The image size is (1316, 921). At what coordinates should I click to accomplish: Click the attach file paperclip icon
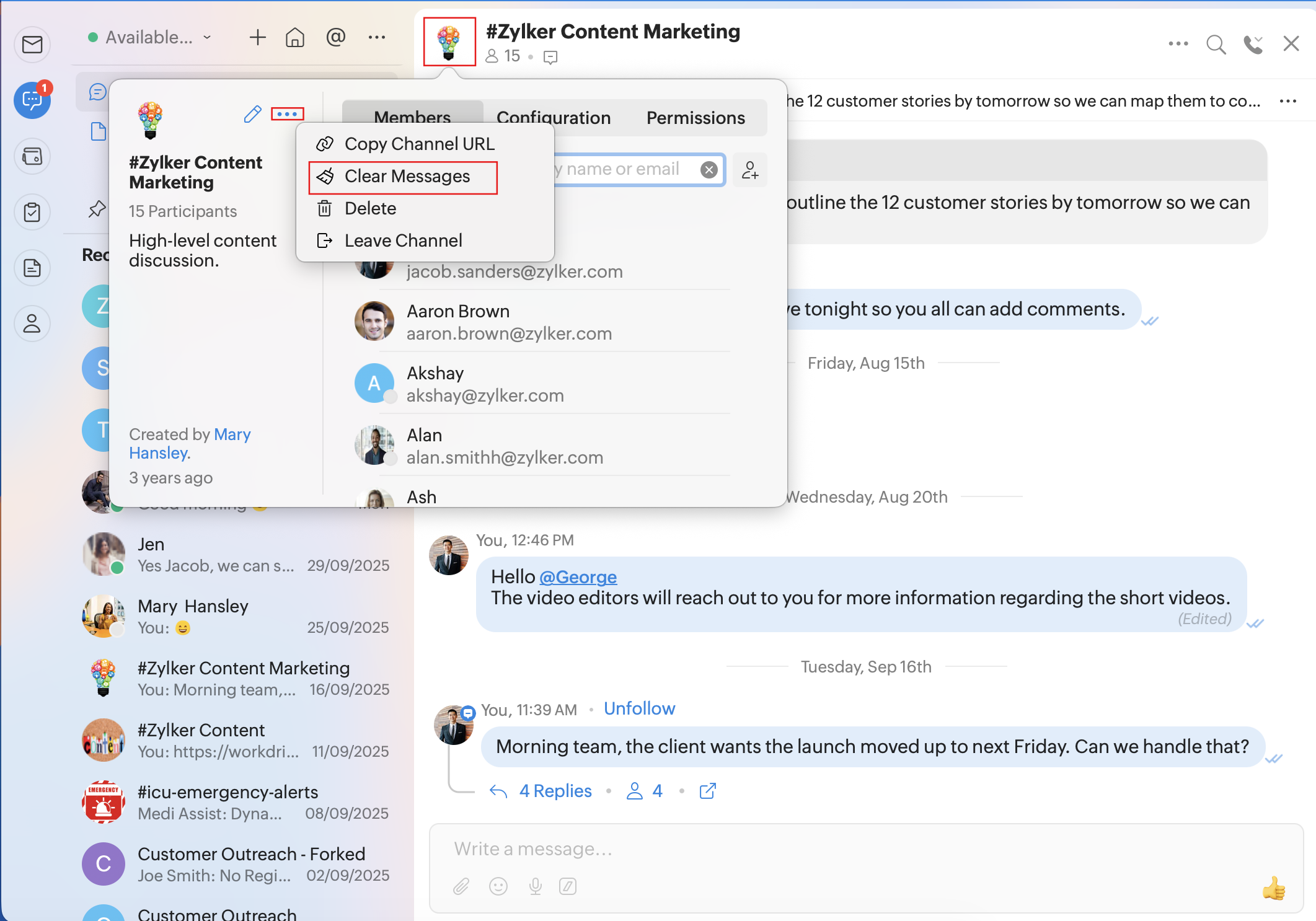[x=461, y=886]
